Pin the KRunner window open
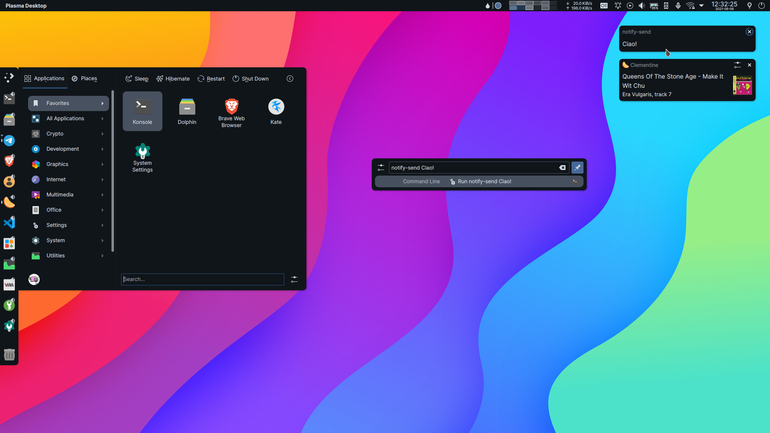Screen dimensions: 770x433 point(578,167)
